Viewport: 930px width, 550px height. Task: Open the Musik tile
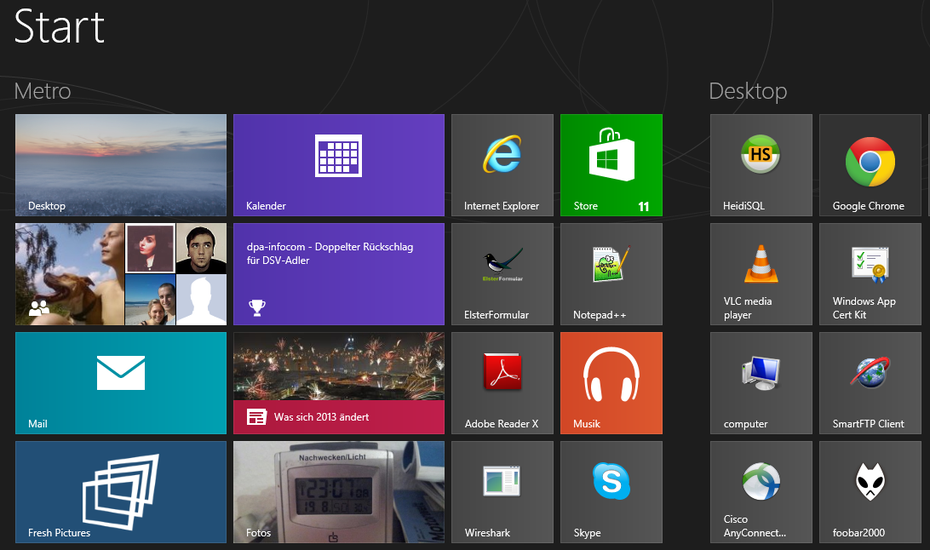(611, 383)
